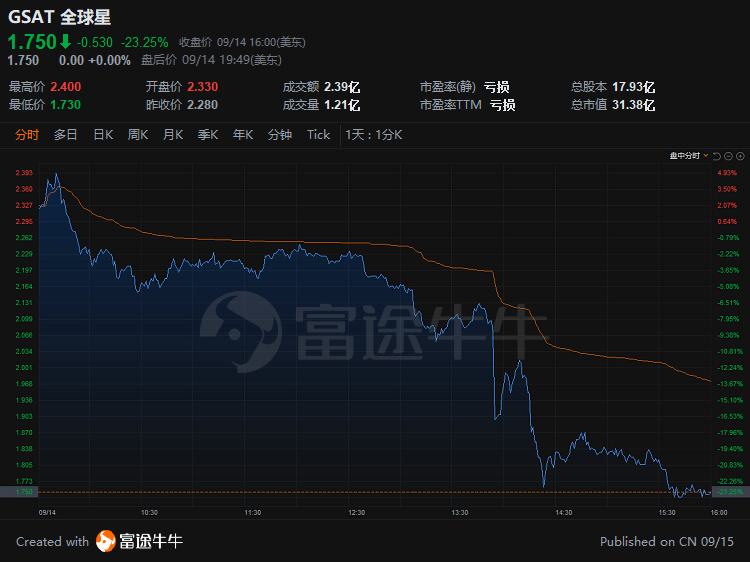Click the GSAT 全球星 stock title
Viewport: 750px width, 562px height.
pos(59,17)
